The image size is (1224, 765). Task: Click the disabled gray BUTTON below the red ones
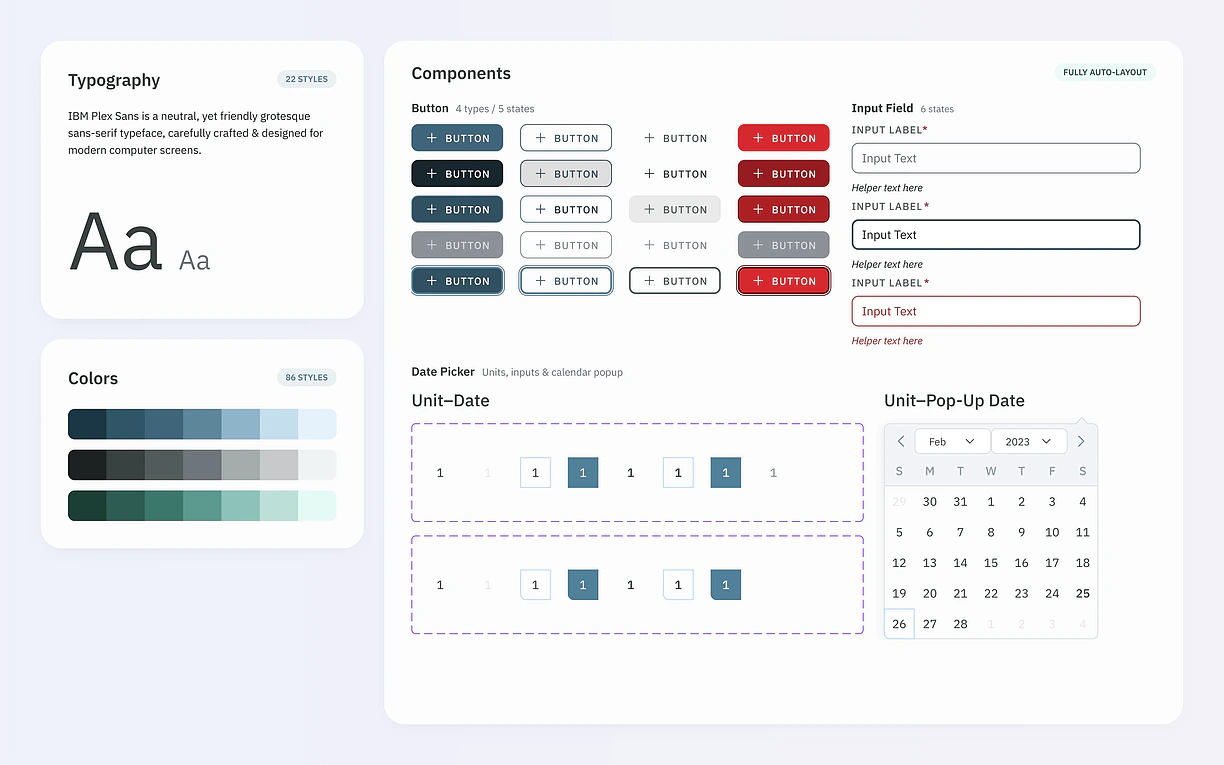pyautogui.click(x=783, y=245)
